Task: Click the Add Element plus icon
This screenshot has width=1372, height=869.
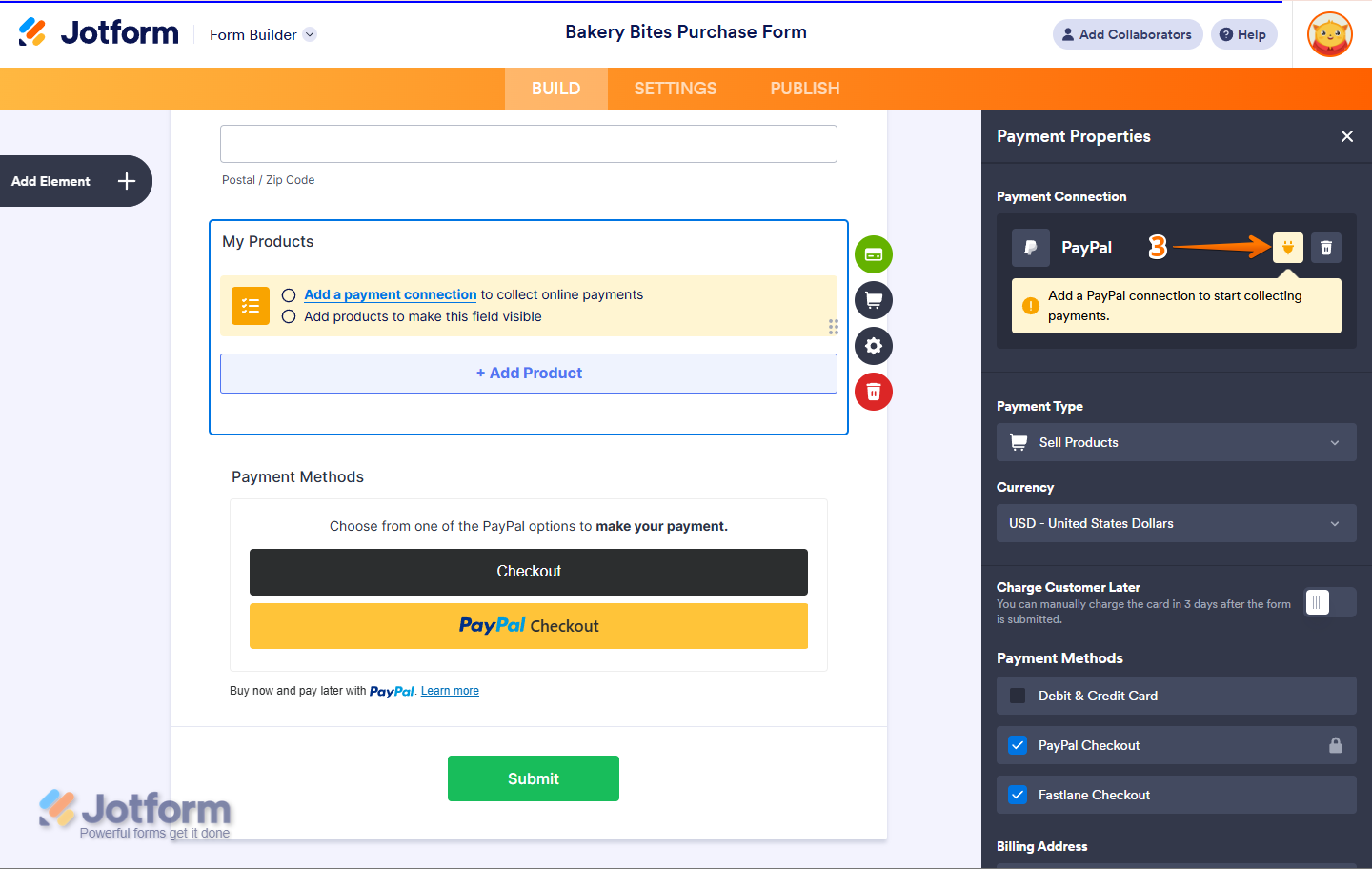Action: click(x=127, y=181)
